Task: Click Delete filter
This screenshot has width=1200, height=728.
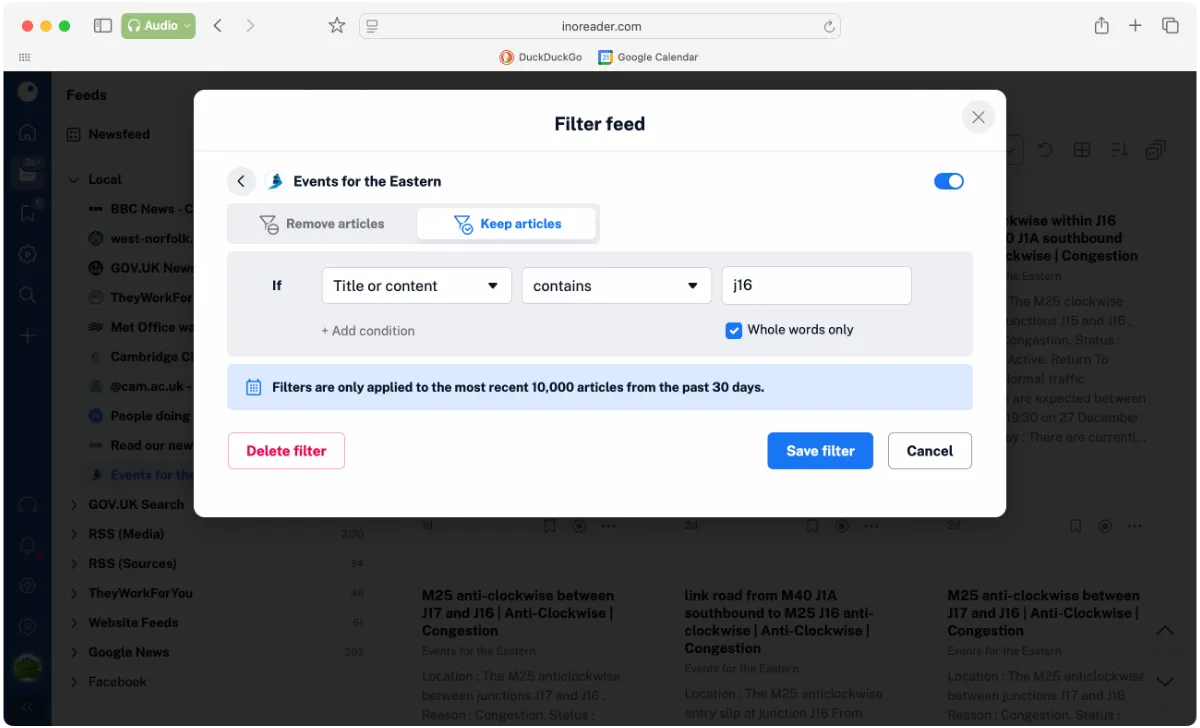Action: point(286,451)
